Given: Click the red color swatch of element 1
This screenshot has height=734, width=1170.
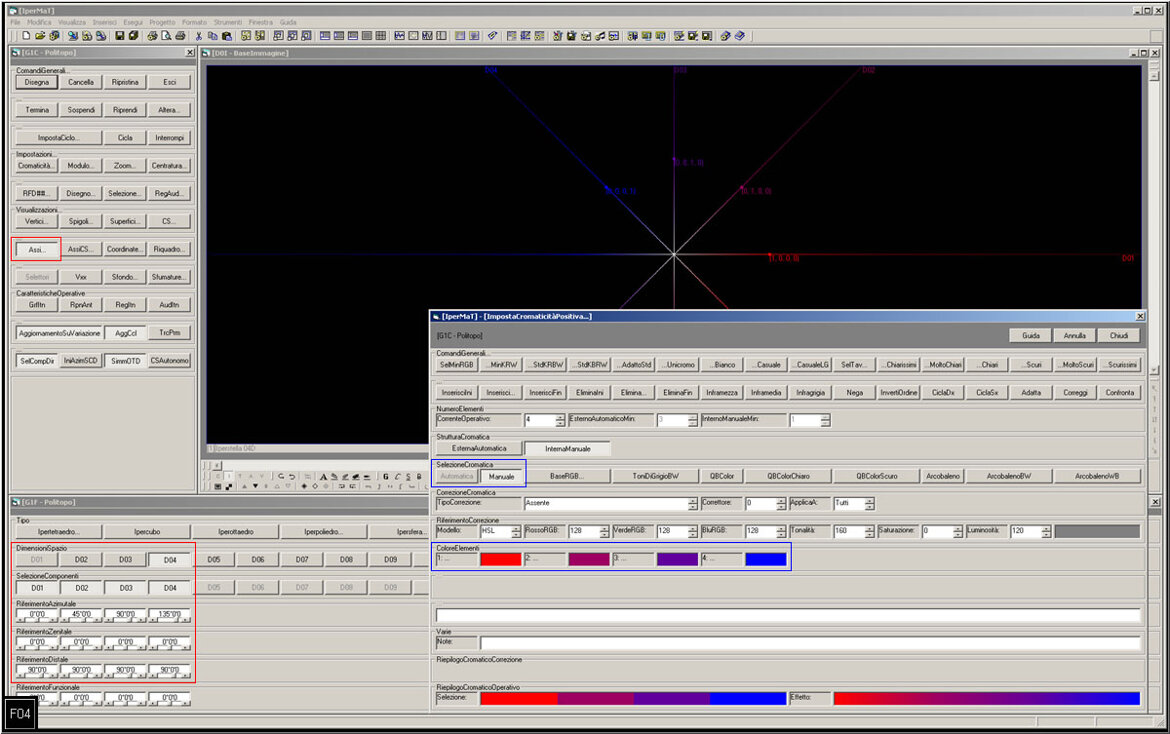Looking at the screenshot, I should [500, 559].
